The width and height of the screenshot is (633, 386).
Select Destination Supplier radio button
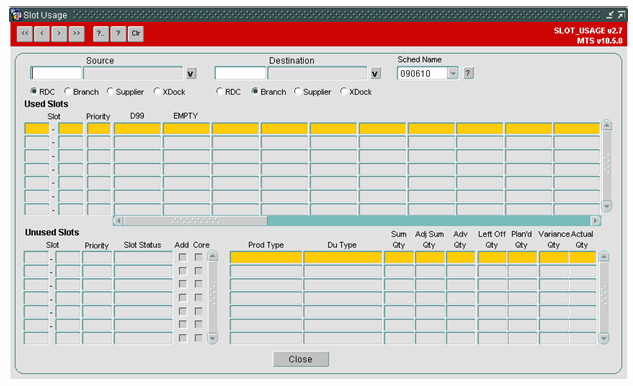pyautogui.click(x=298, y=91)
